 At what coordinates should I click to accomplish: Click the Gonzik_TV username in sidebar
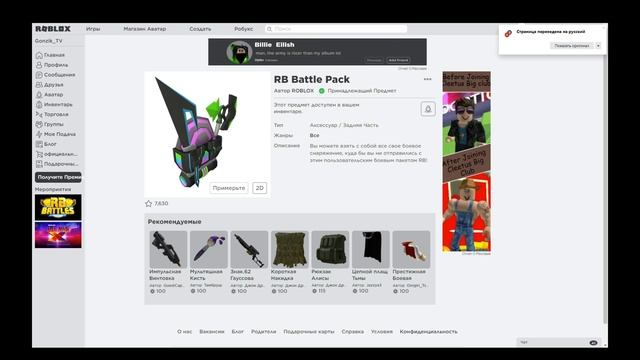[49, 41]
